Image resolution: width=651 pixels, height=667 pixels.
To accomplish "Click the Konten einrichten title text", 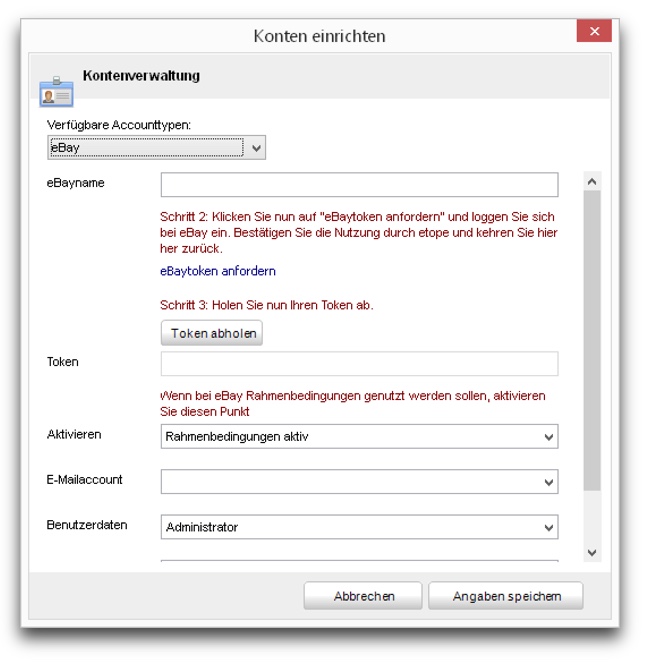I will point(320,36).
